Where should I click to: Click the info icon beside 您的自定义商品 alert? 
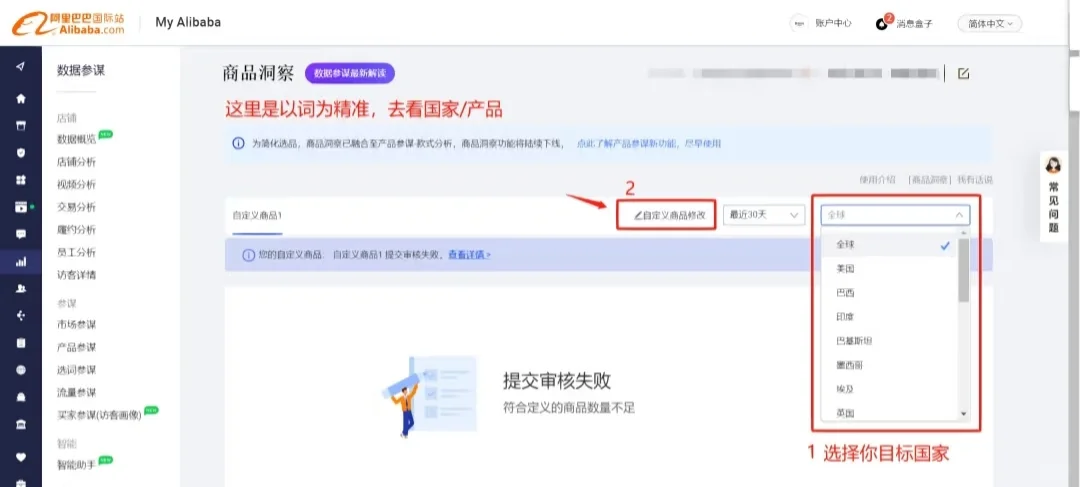[248, 255]
